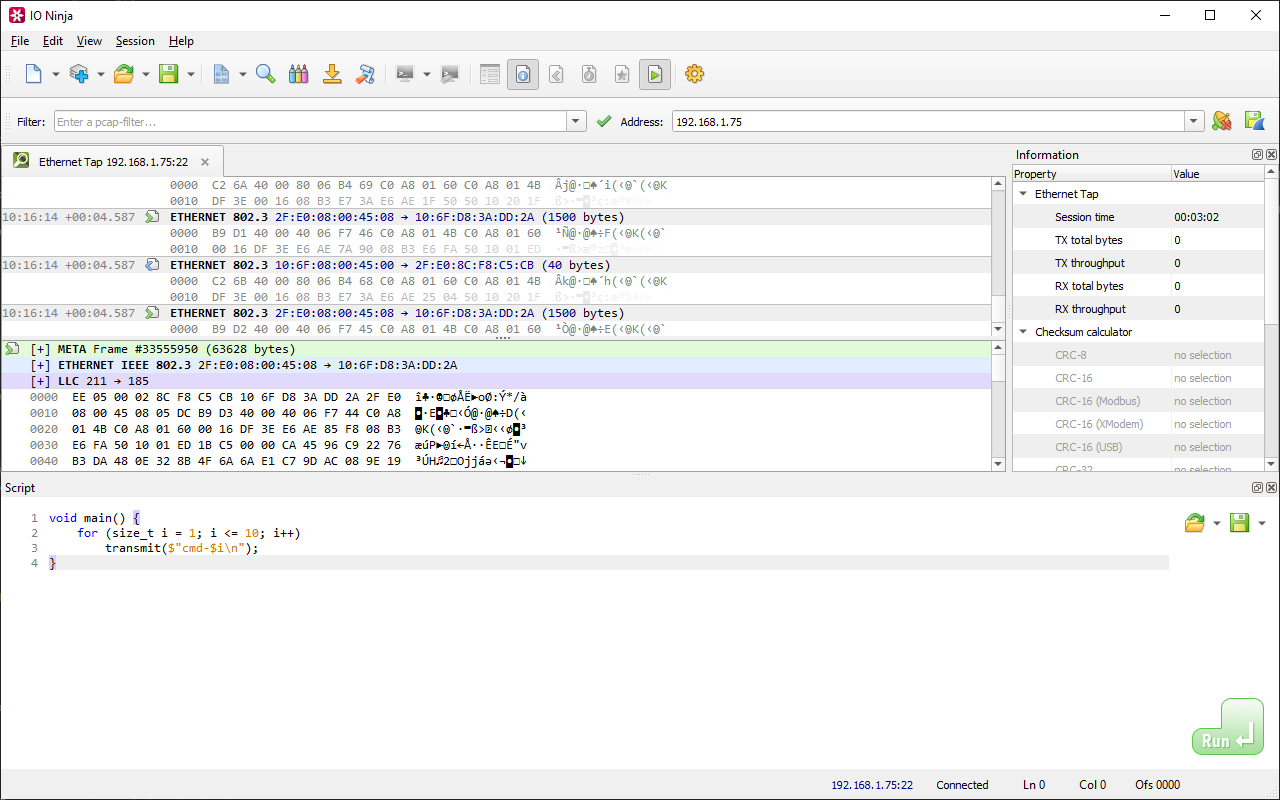1280x800 pixels.
Task: Click the disconnect capture icon near Address
Action: 1221,121
